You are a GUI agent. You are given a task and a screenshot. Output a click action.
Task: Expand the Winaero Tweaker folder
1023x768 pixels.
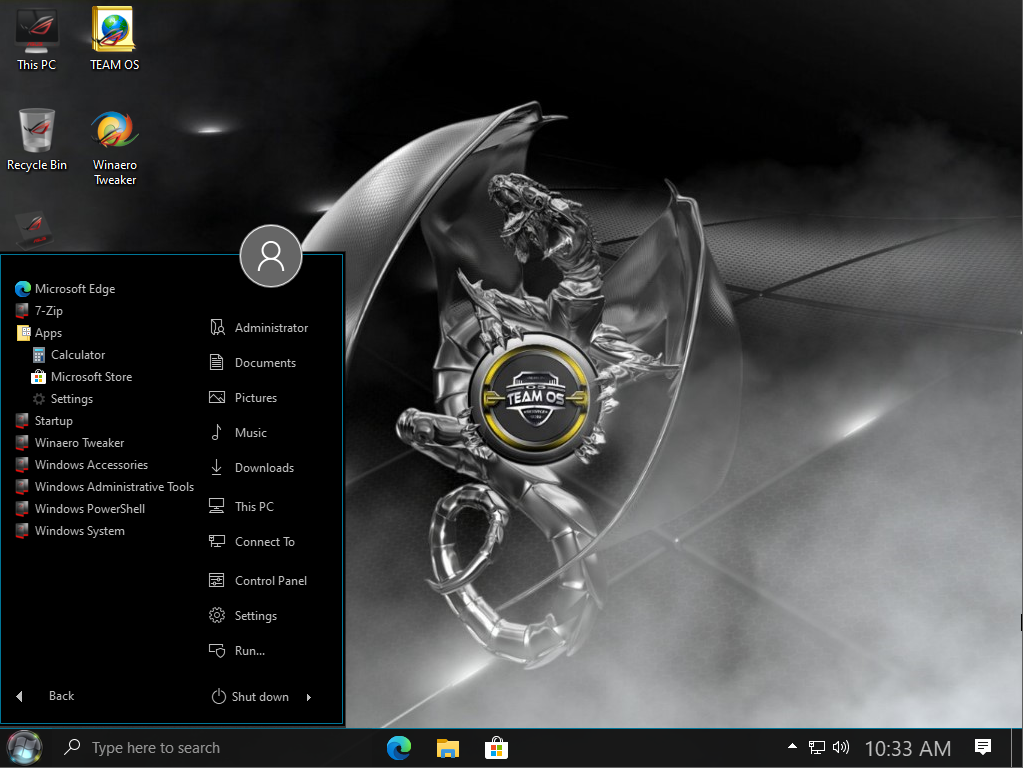pos(70,443)
